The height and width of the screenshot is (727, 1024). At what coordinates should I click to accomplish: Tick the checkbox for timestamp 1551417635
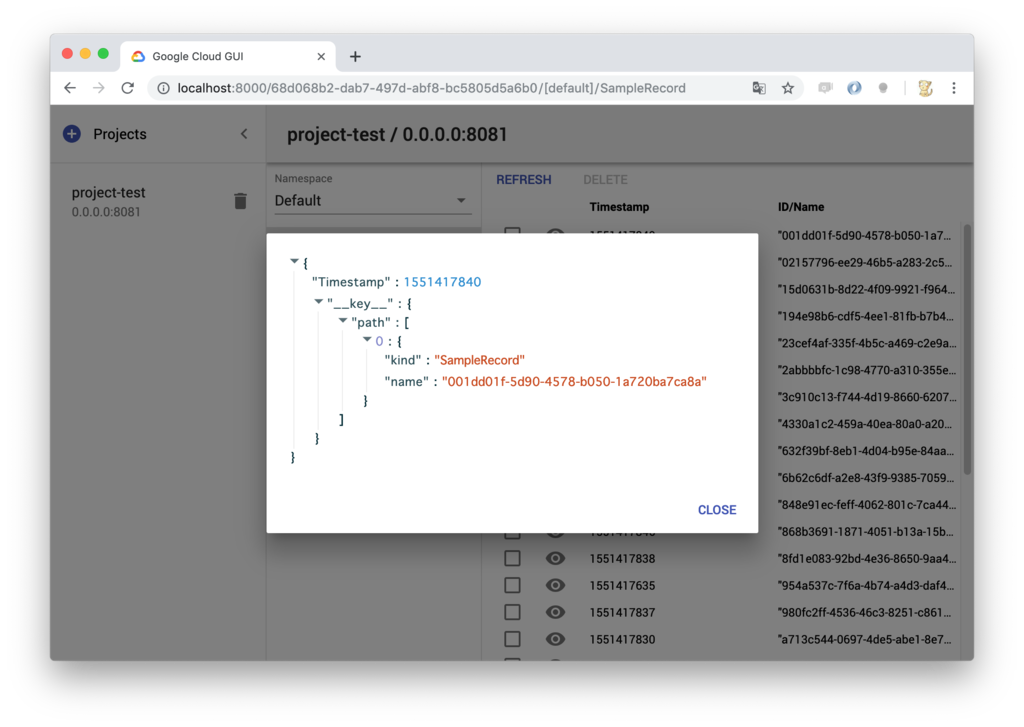point(513,585)
